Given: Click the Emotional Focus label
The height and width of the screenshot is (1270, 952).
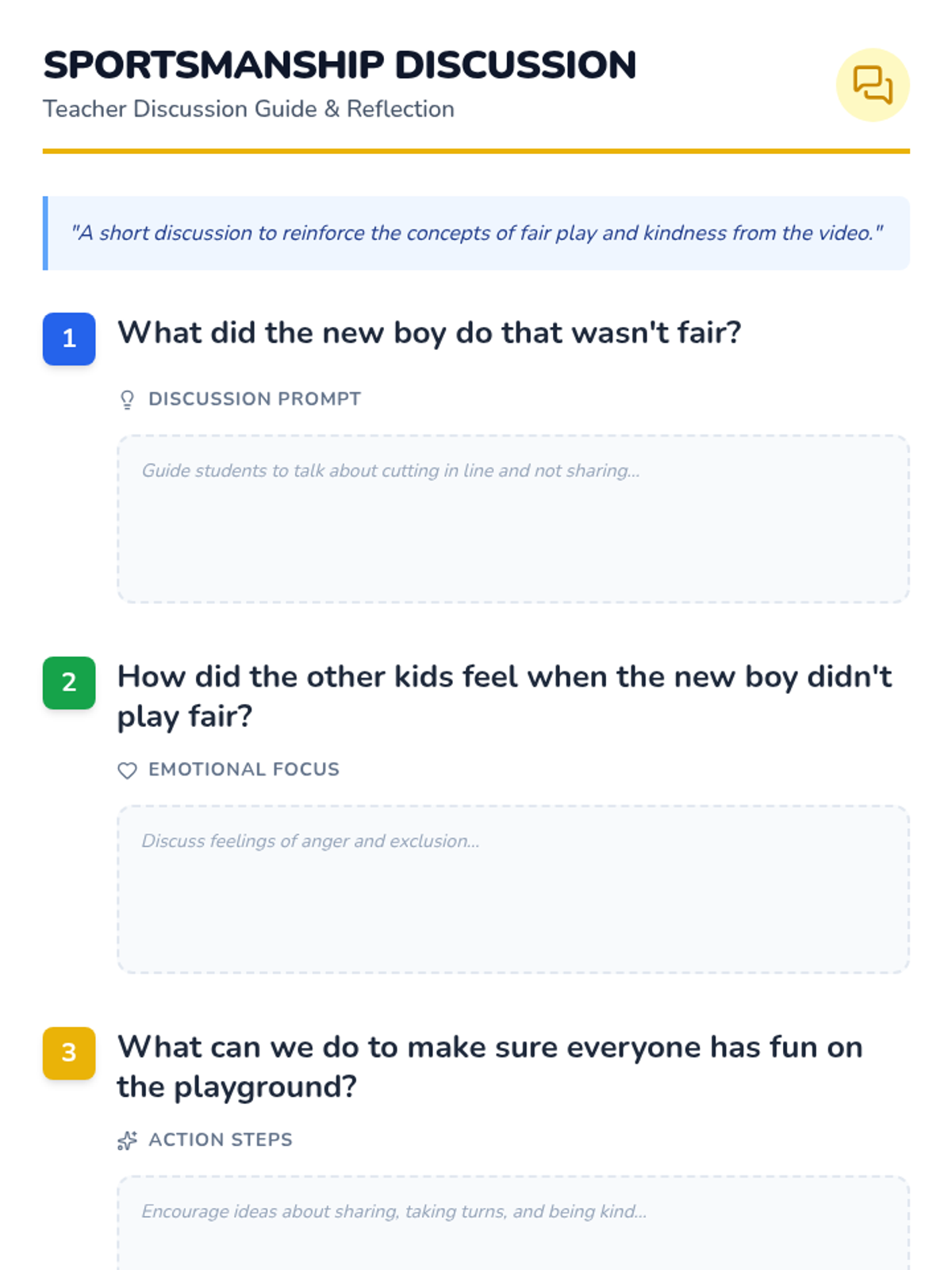Looking at the screenshot, I should point(244,769).
